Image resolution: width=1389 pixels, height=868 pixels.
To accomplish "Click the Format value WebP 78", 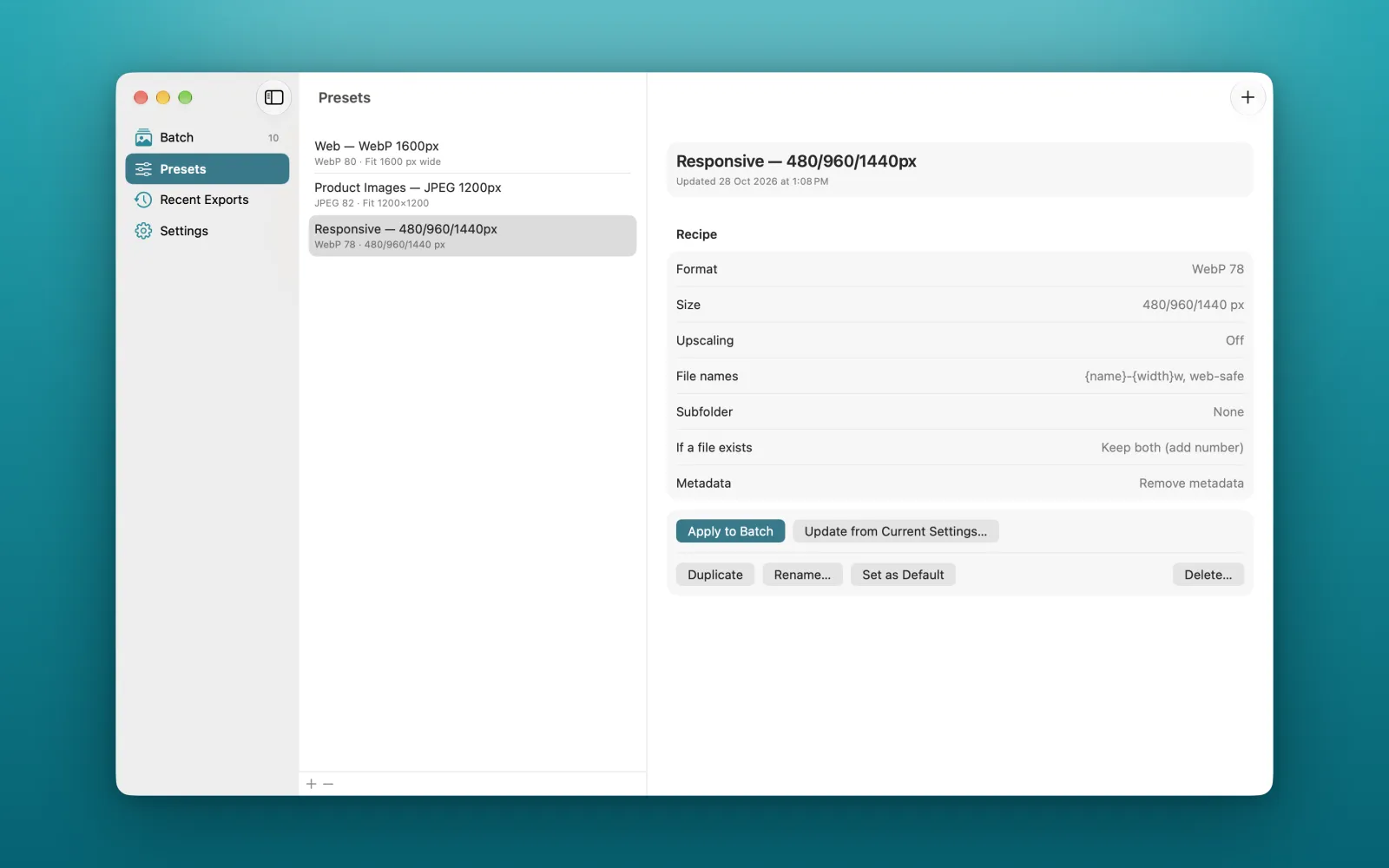I will click(x=1217, y=269).
